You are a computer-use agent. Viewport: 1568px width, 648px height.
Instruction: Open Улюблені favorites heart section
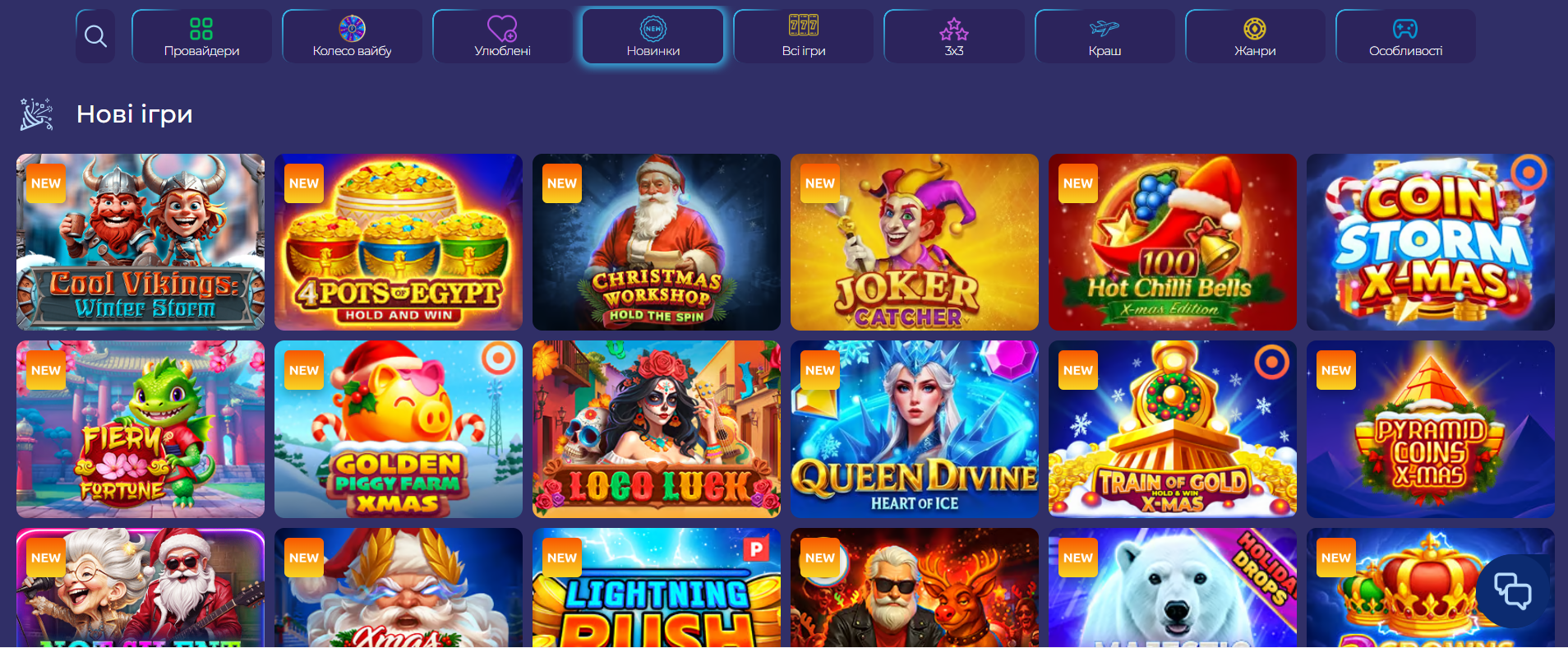pos(502,36)
